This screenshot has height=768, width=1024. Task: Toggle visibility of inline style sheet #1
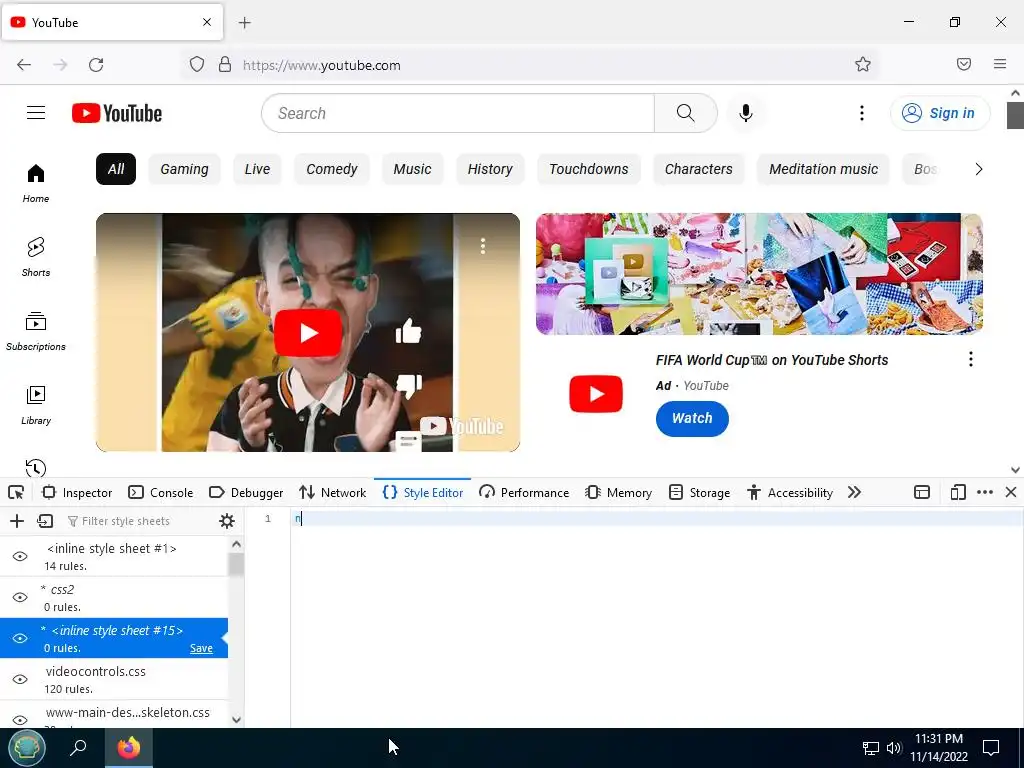pos(20,556)
